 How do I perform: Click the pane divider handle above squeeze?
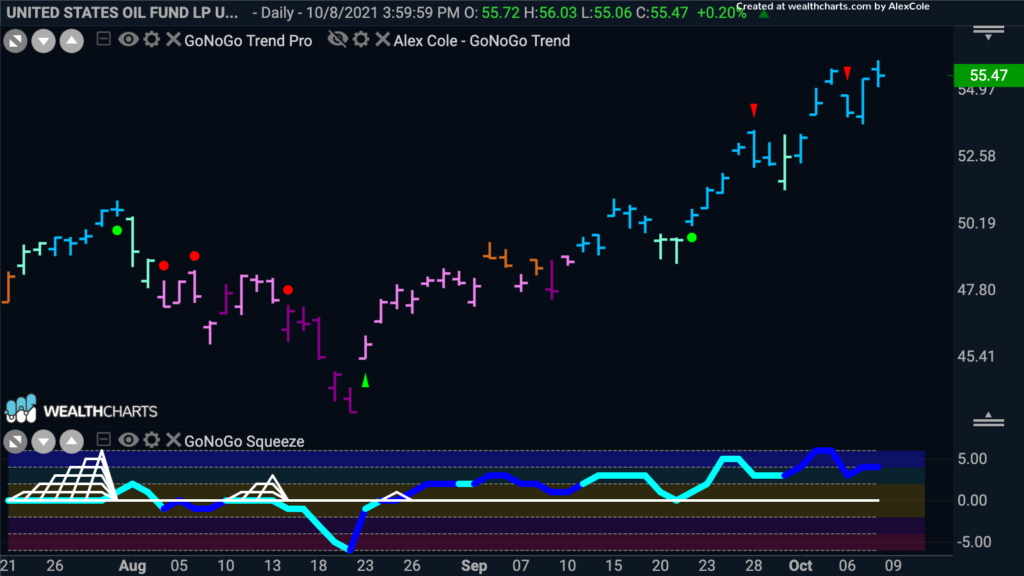[x=988, y=420]
